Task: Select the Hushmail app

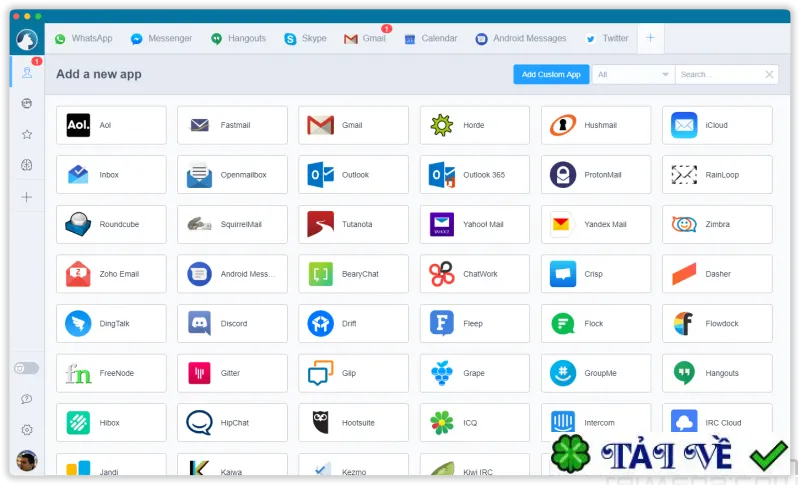Action: click(x=596, y=125)
